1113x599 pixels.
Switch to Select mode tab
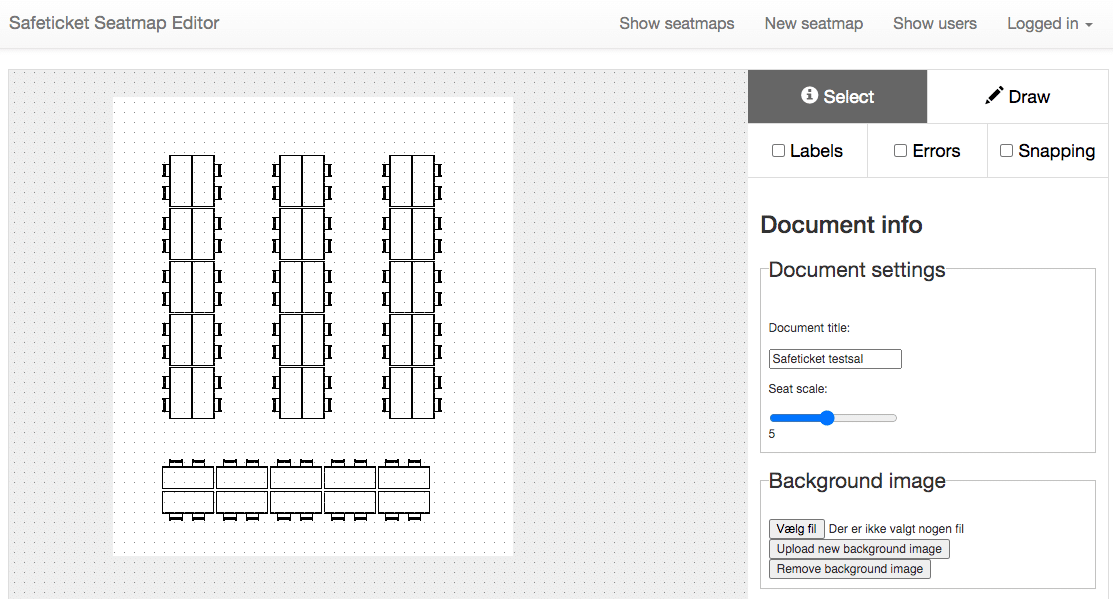point(838,97)
